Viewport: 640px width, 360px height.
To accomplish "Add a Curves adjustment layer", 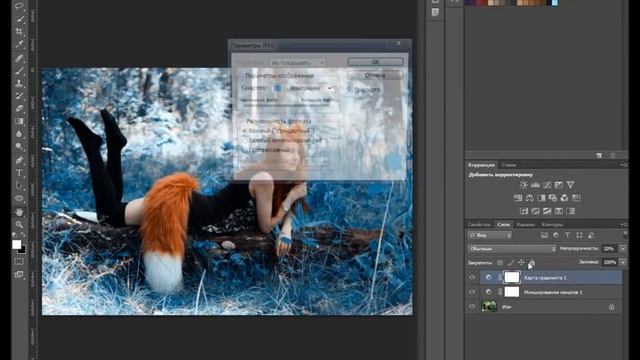I will click(547, 185).
